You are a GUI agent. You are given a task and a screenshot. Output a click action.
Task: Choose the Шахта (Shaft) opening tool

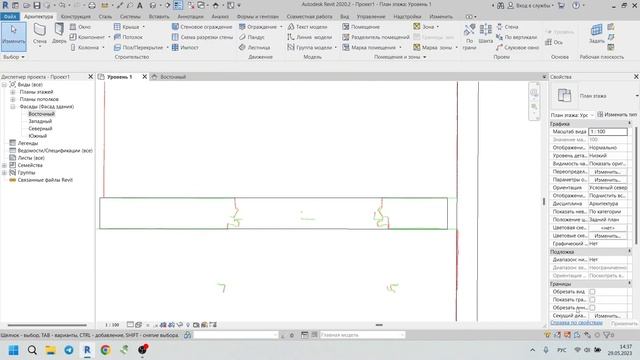[486, 33]
